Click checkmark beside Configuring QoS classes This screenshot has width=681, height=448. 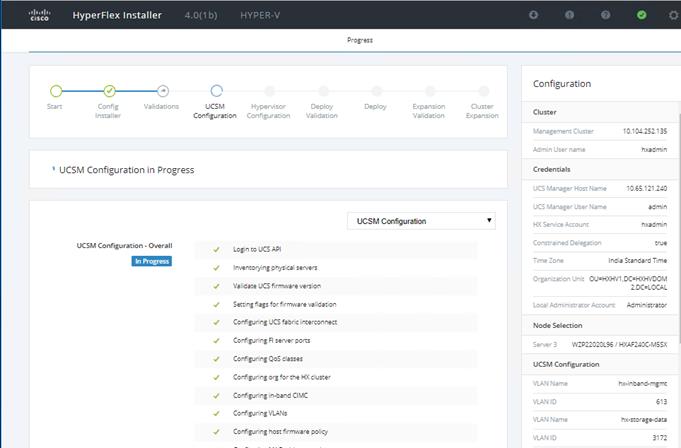coord(216,359)
